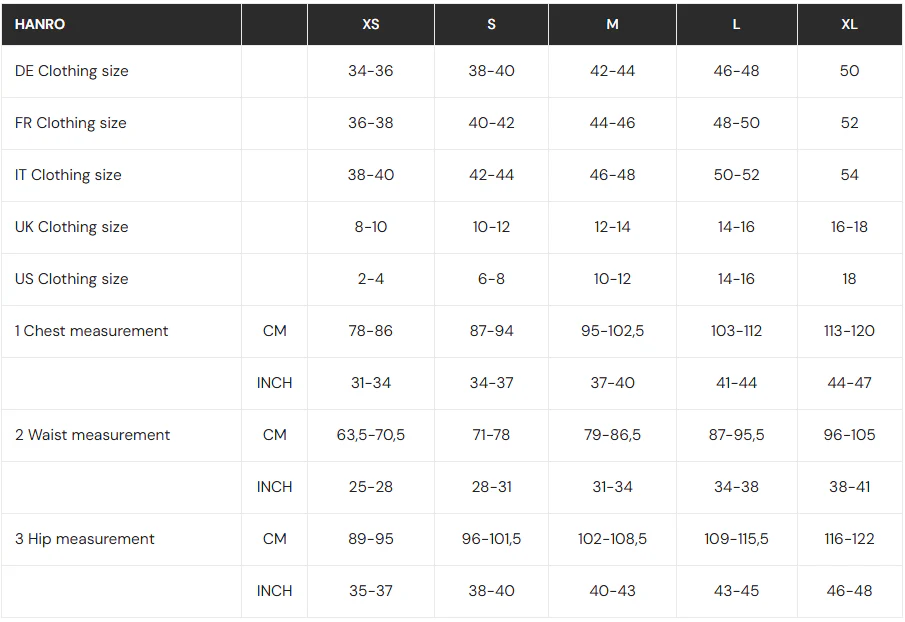Click the 116-122 hip value
Viewport: 905px width, 622px height.
[849, 539]
